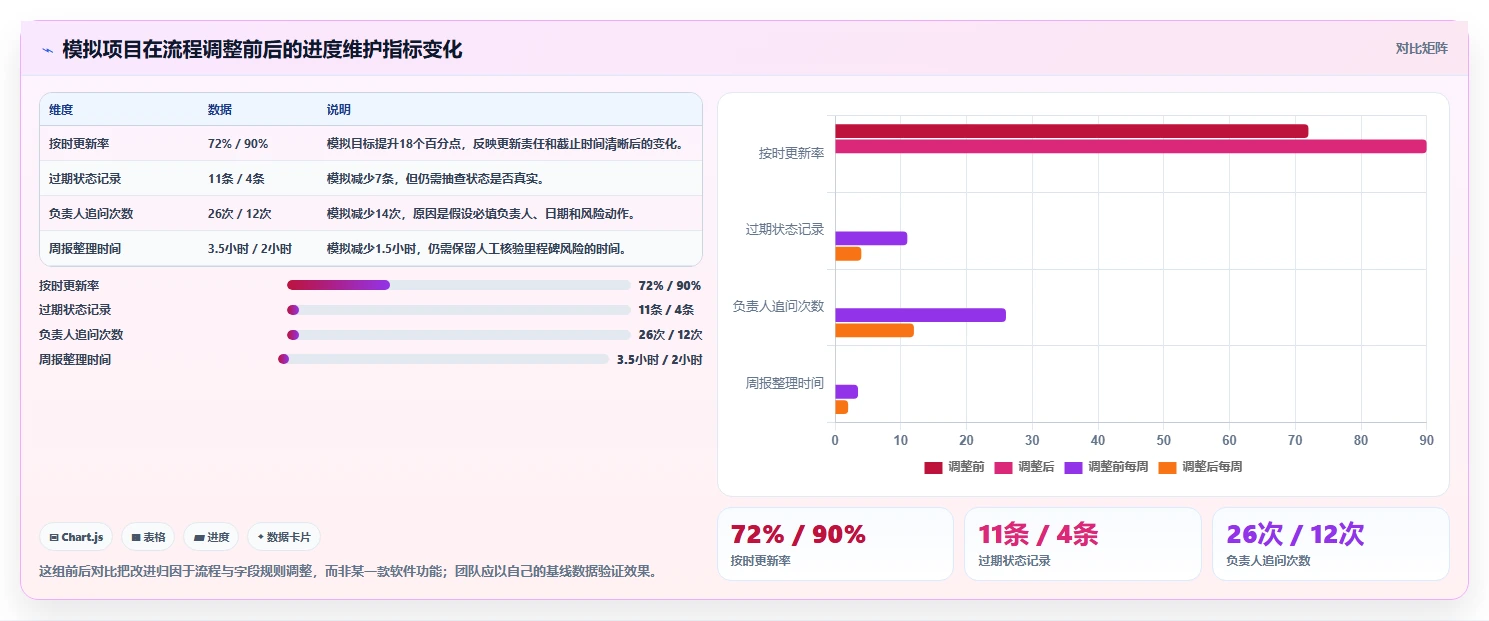Click the 过期状态记录 progress bar
This screenshot has width=1489, height=621.
click(459, 310)
